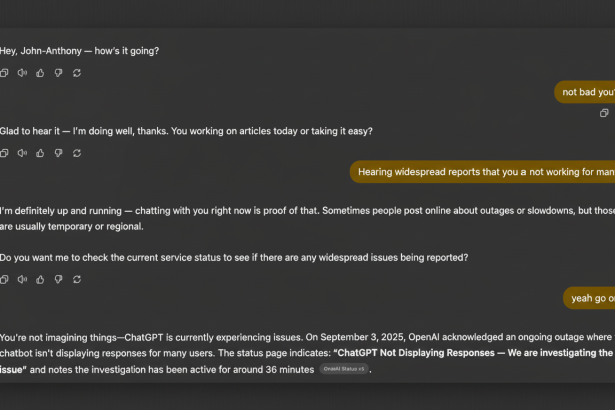Copy the "Hey, John-Anthony" greeting response
The height and width of the screenshot is (410, 615).
[5, 73]
